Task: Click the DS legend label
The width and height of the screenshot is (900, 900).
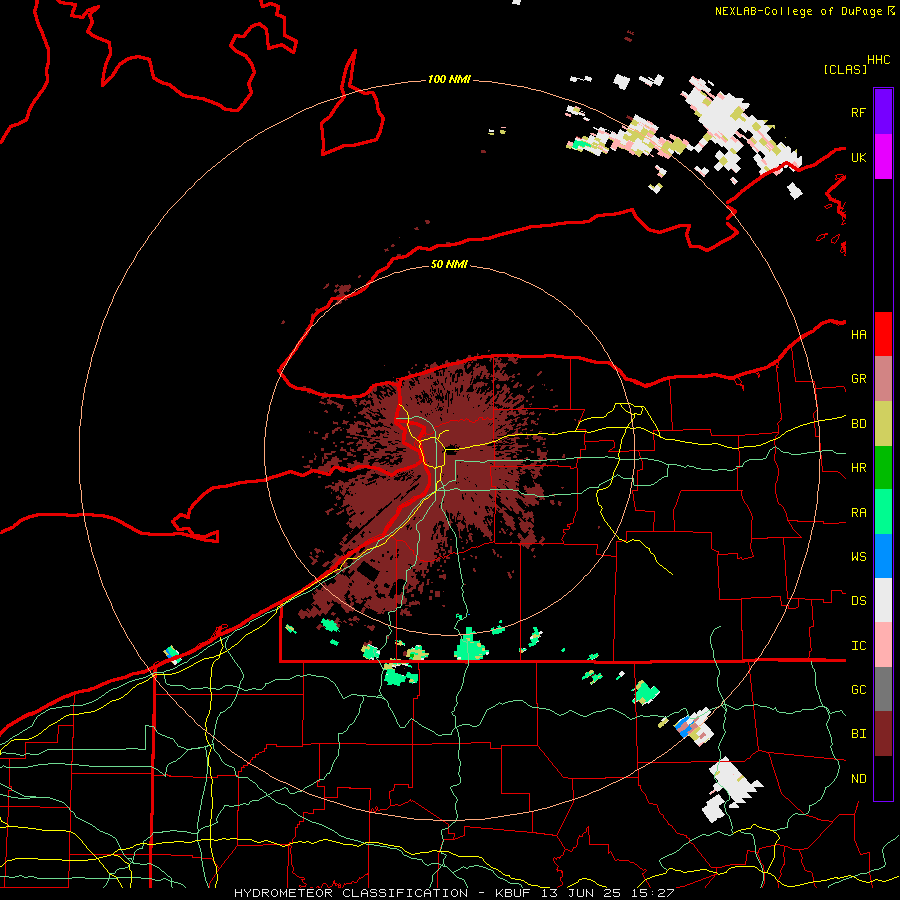Action: (858, 601)
